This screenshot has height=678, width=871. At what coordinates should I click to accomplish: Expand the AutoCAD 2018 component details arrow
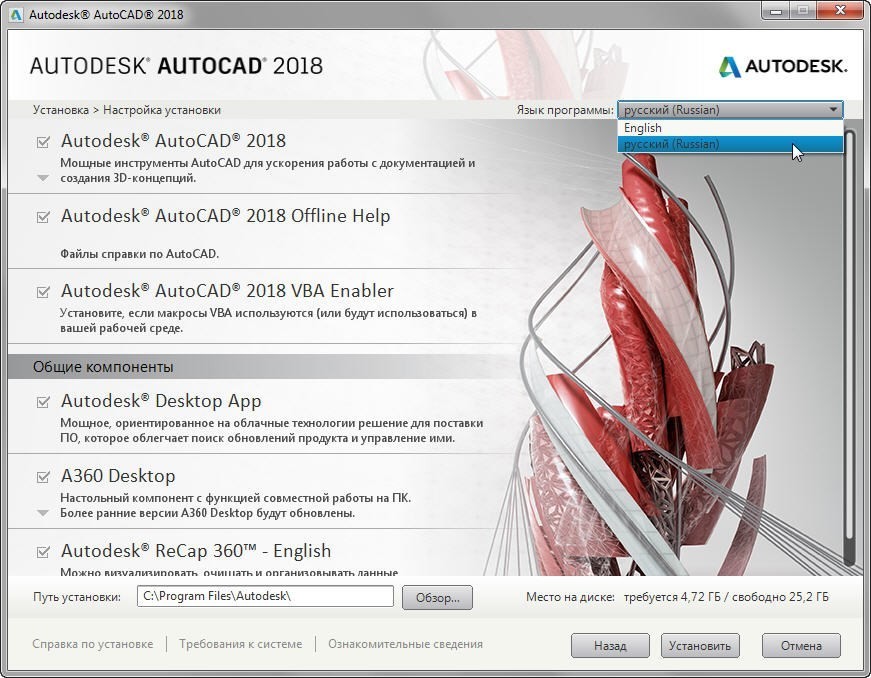click(43, 178)
